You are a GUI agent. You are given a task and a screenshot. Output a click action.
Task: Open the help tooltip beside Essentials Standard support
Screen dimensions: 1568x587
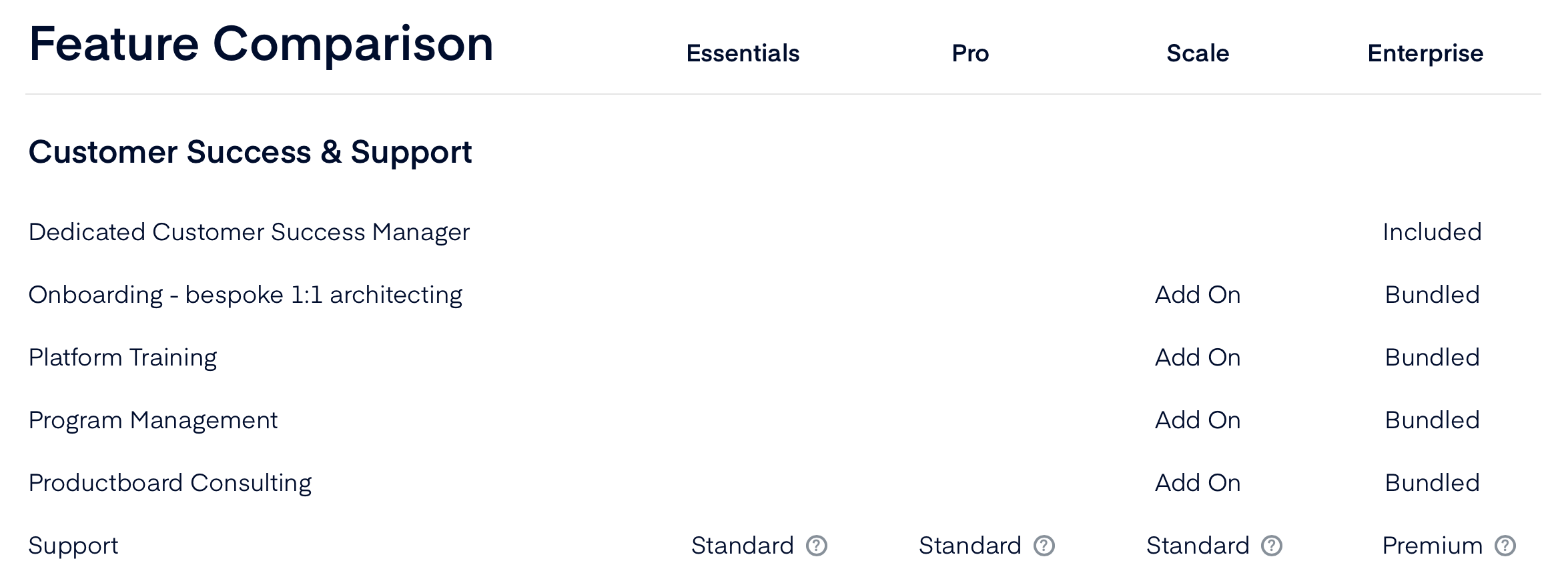click(817, 546)
